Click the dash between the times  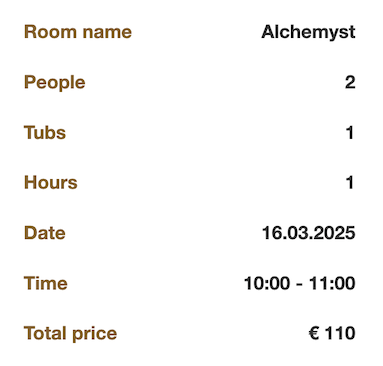[x=299, y=284]
